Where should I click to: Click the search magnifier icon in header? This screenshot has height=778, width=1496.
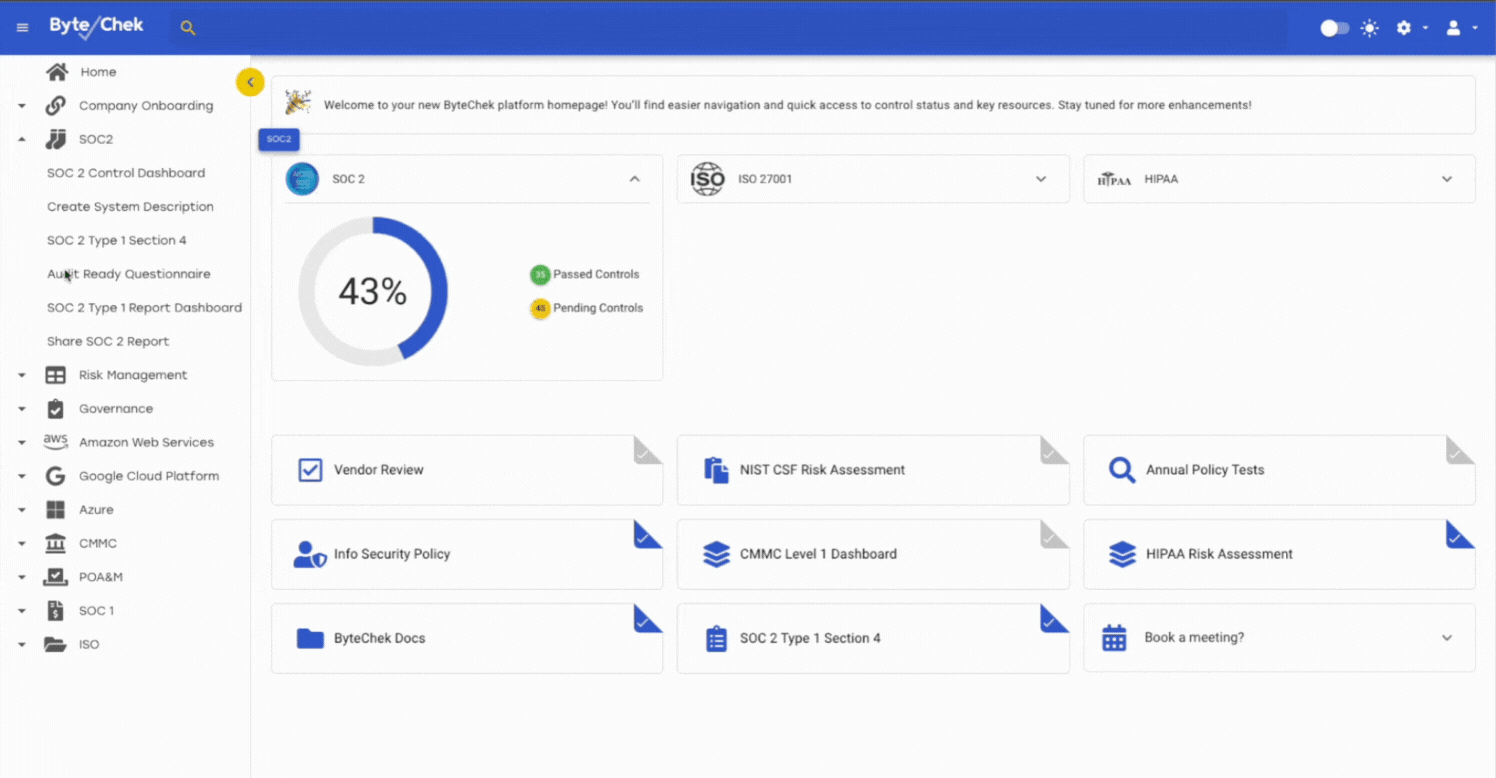click(x=187, y=28)
